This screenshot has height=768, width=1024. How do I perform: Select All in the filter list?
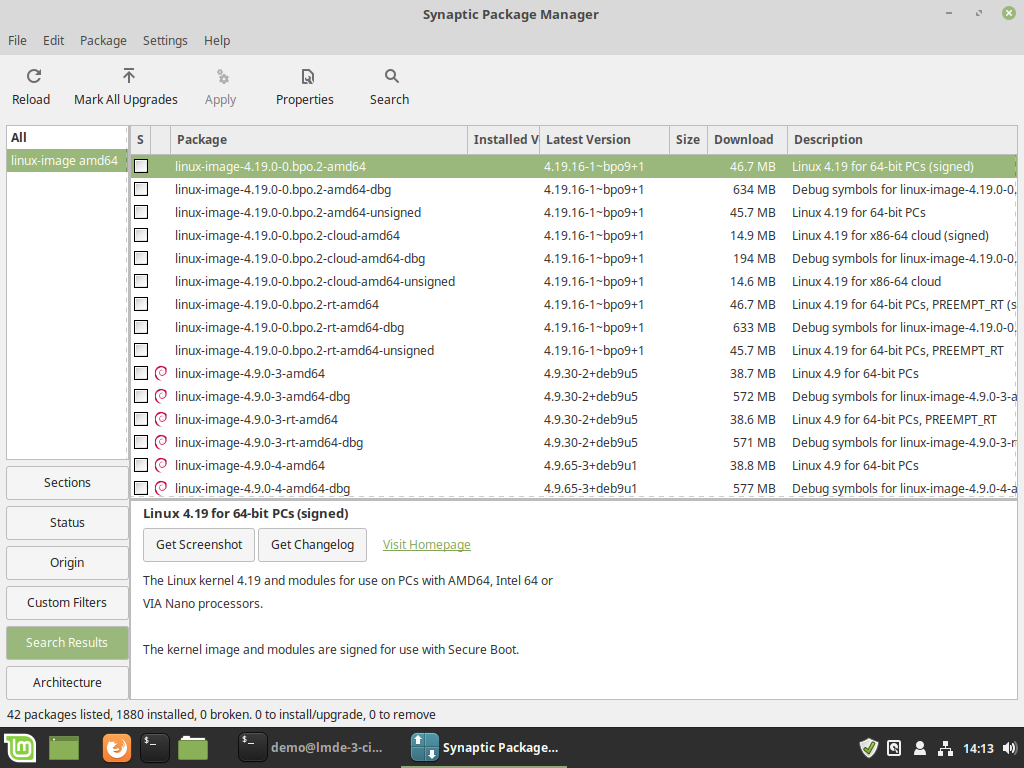click(67, 137)
